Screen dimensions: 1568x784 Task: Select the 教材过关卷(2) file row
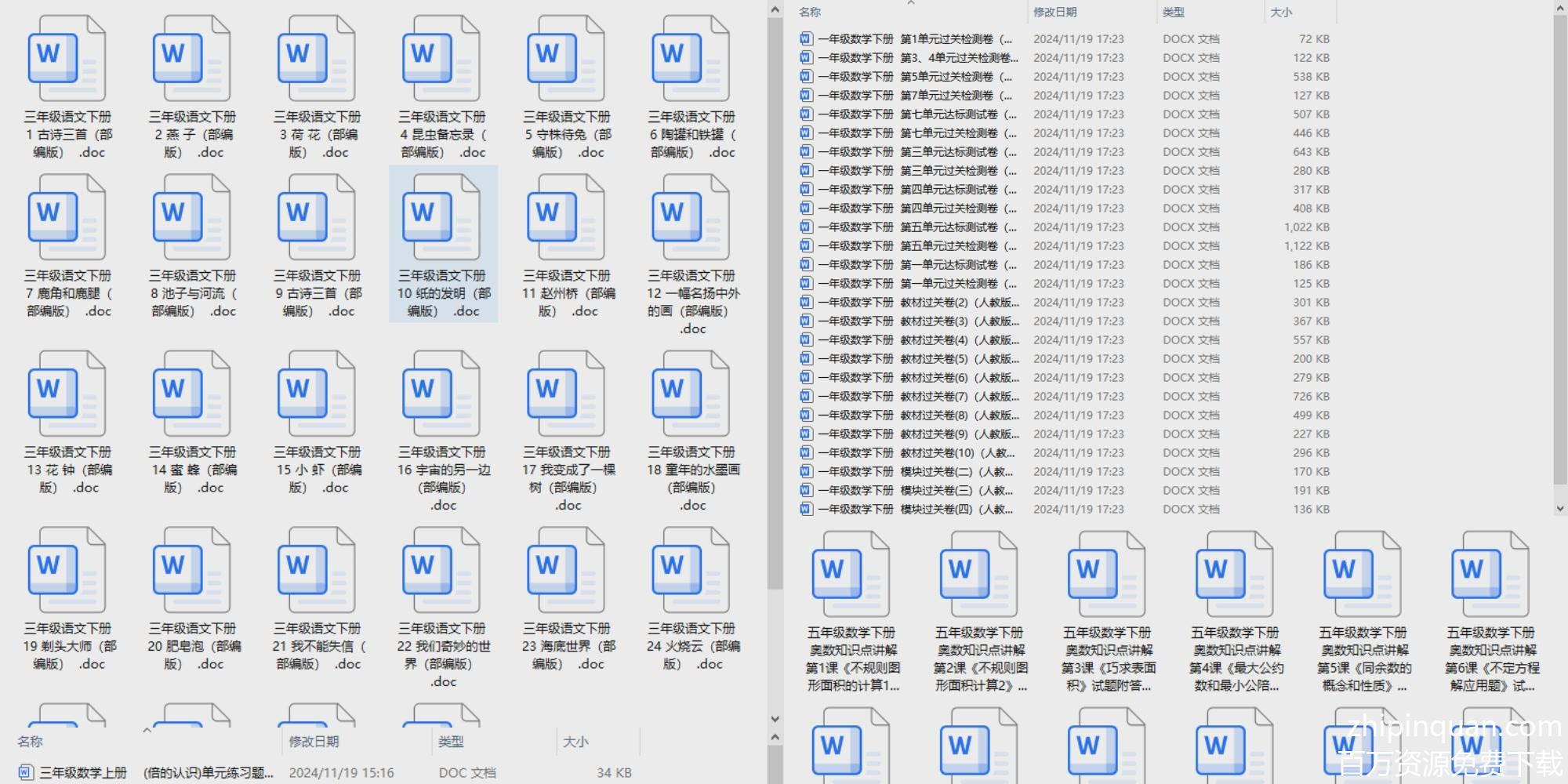[1065, 302]
